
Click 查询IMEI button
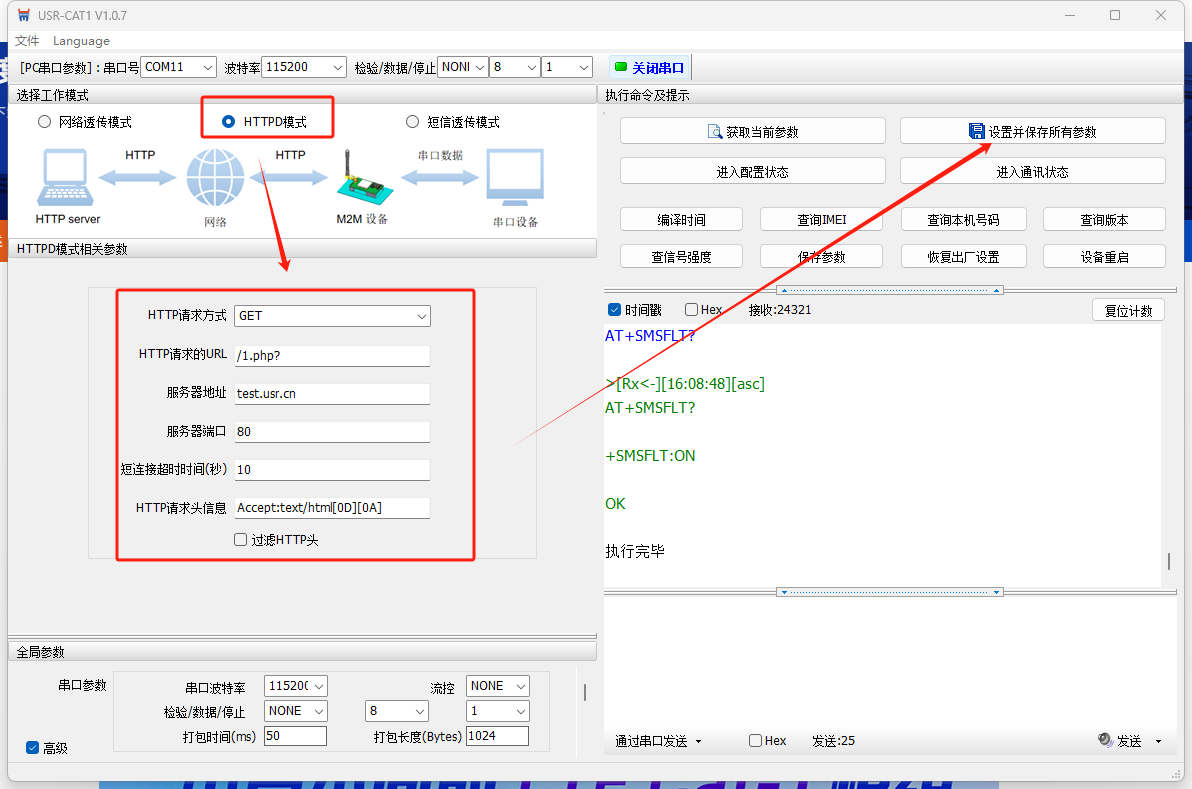(821, 220)
